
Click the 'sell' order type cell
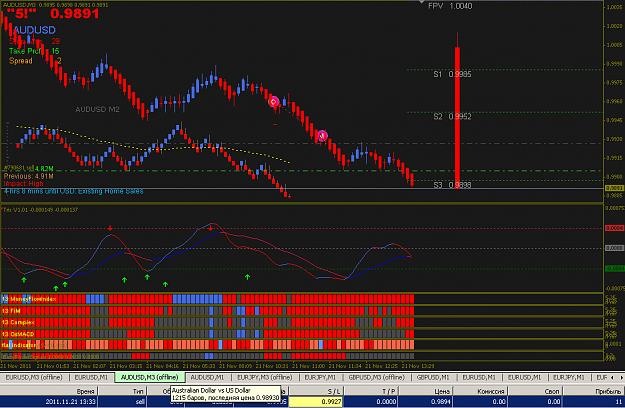click(x=122, y=402)
